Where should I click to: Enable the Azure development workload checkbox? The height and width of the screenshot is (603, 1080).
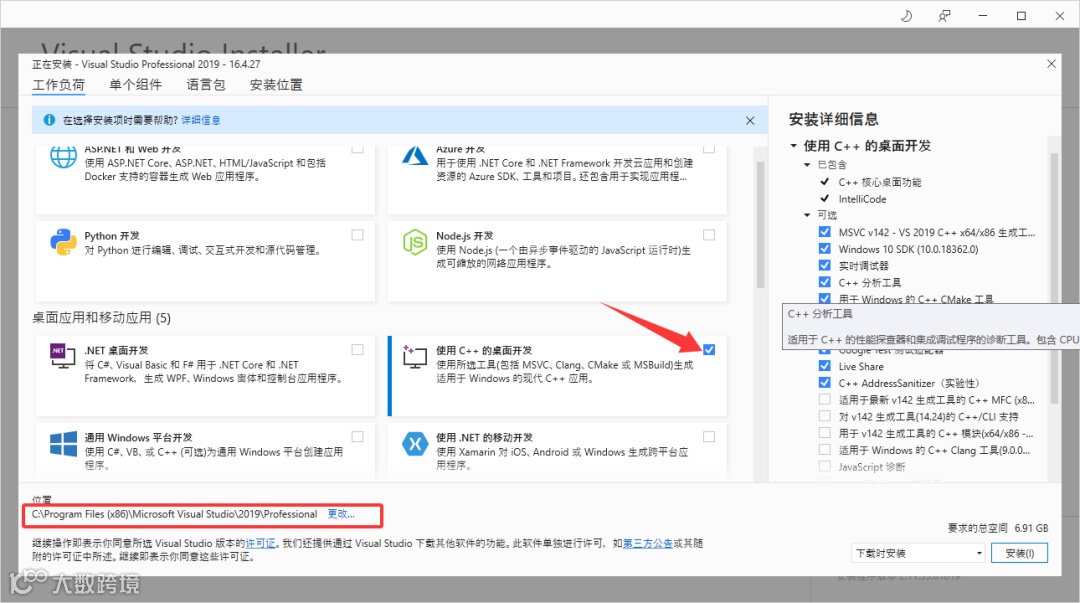[709, 148]
